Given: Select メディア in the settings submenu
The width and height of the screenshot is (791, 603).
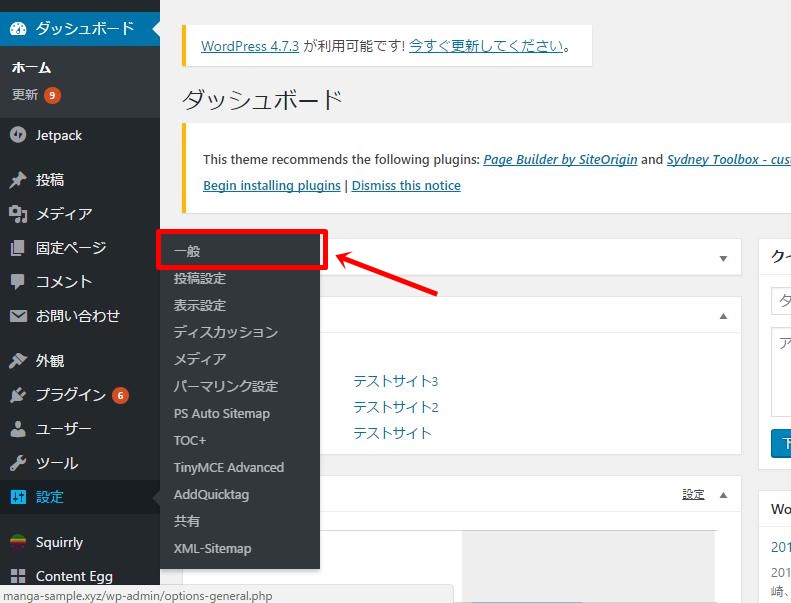Looking at the screenshot, I should click(x=240, y=359).
